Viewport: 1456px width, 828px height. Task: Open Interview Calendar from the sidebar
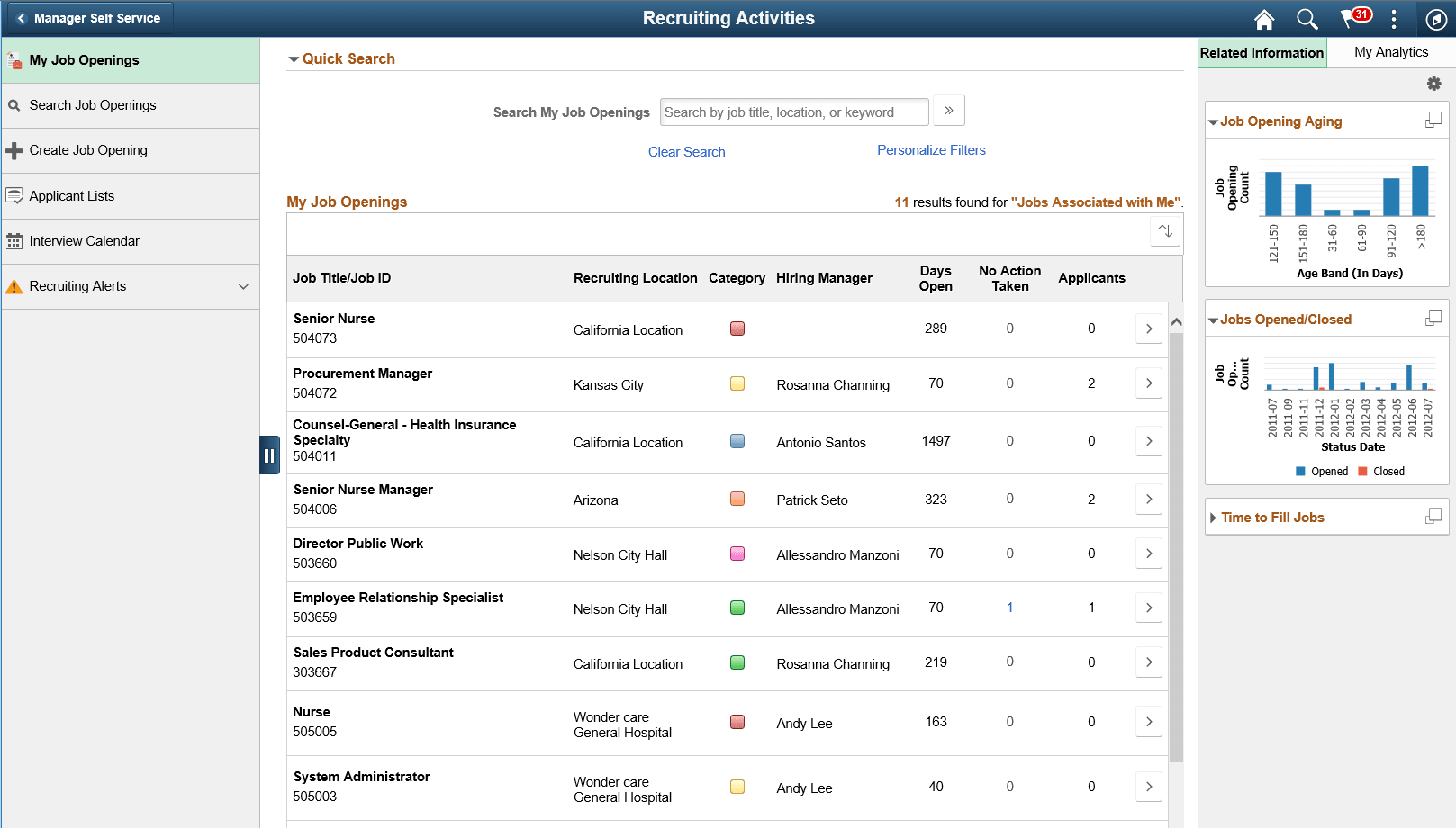85,240
